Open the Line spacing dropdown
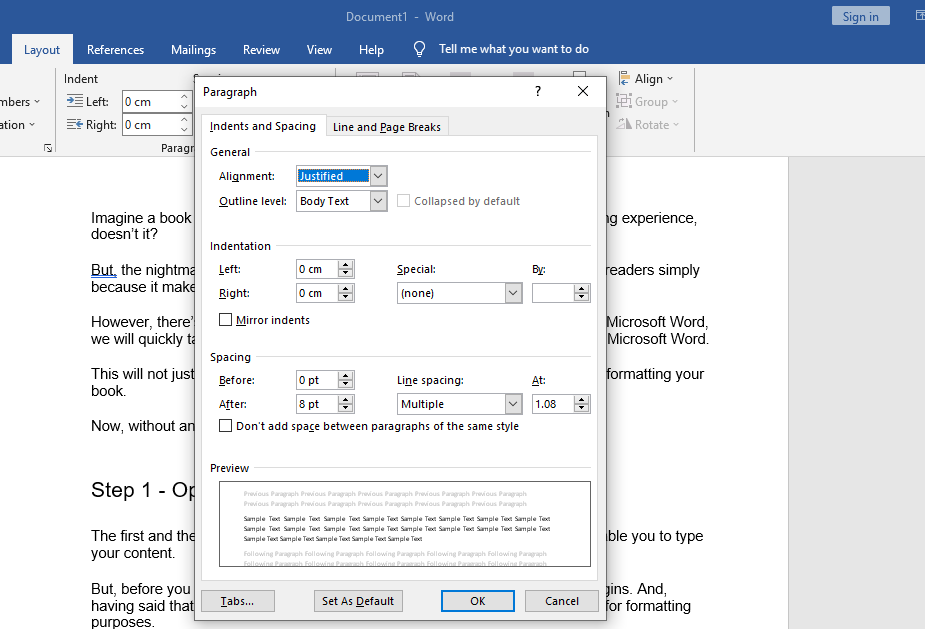 point(513,404)
